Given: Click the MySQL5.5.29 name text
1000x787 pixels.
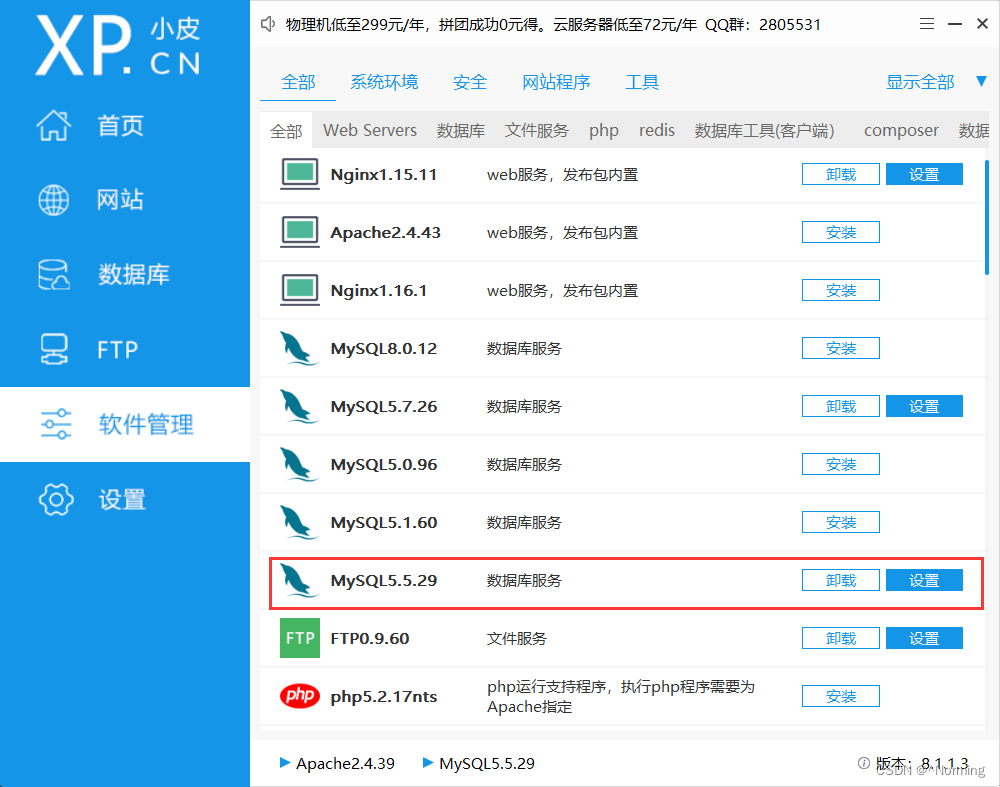Looking at the screenshot, I should point(384,580).
